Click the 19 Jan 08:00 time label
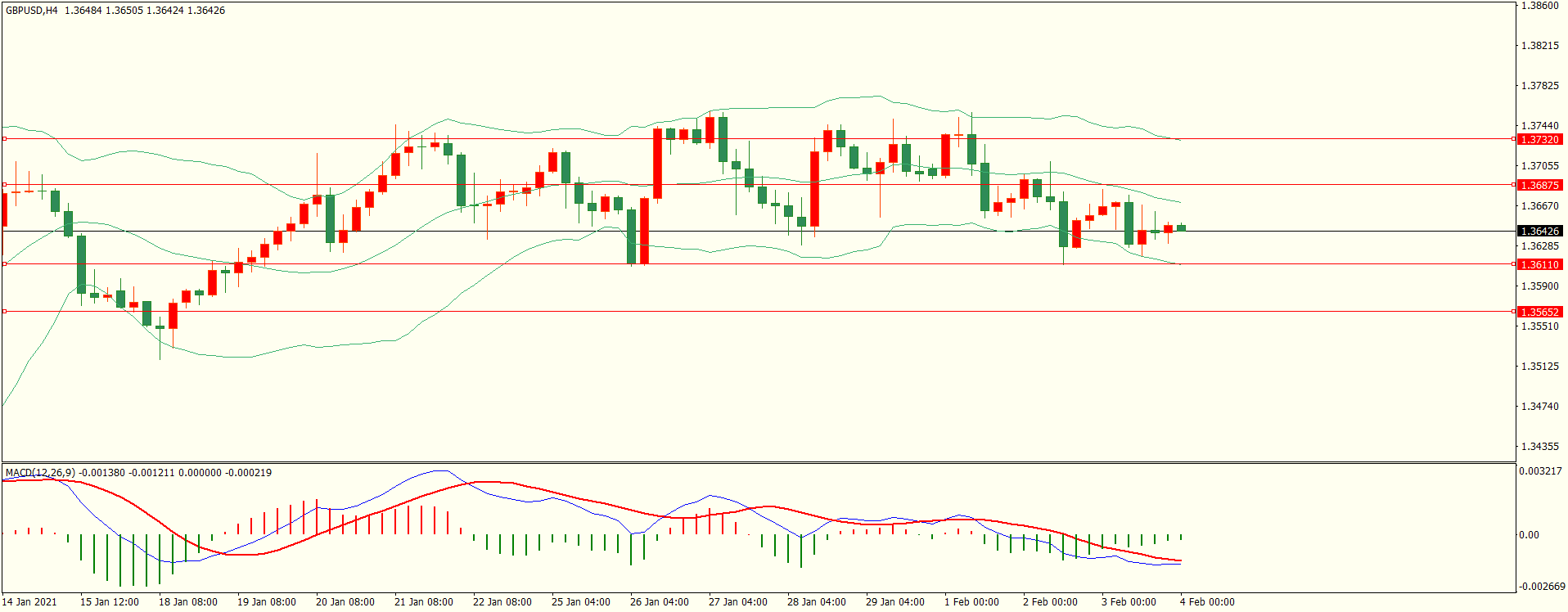This screenshot has width=1568, height=612. point(267,602)
